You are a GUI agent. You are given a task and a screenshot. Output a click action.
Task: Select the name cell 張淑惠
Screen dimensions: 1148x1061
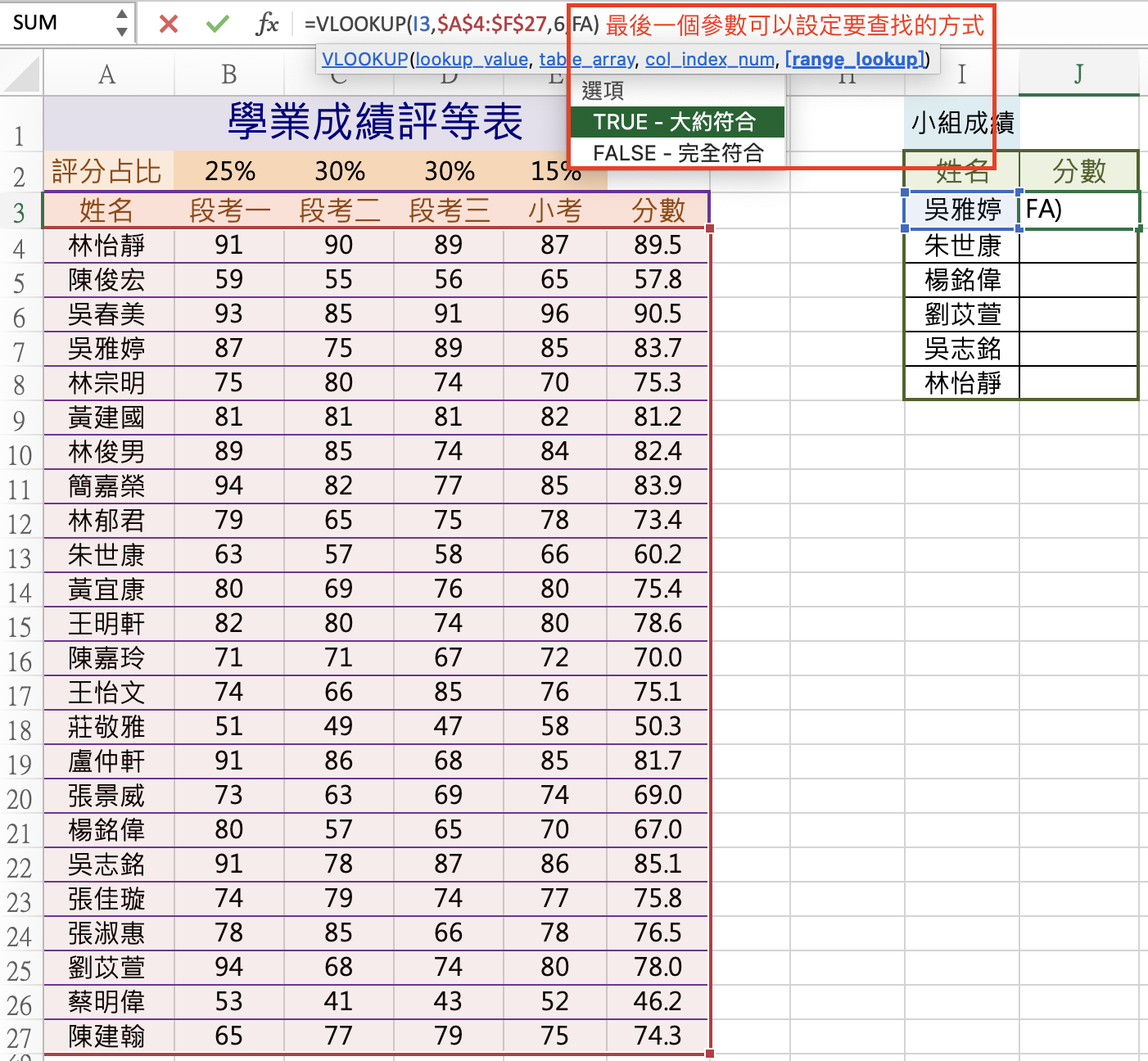[107, 933]
